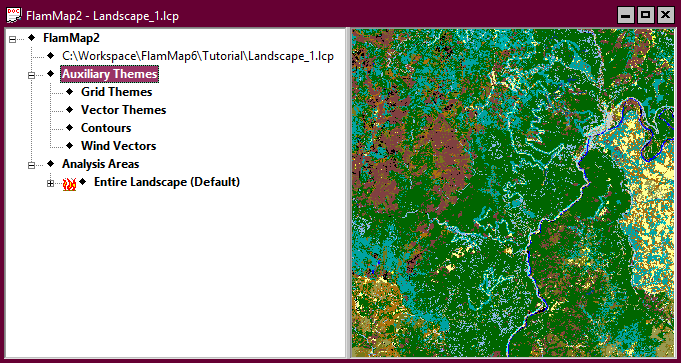This screenshot has height=363, width=681.
Task: Click the diamond bullet beside Grid Themes
Action: (x=69, y=92)
